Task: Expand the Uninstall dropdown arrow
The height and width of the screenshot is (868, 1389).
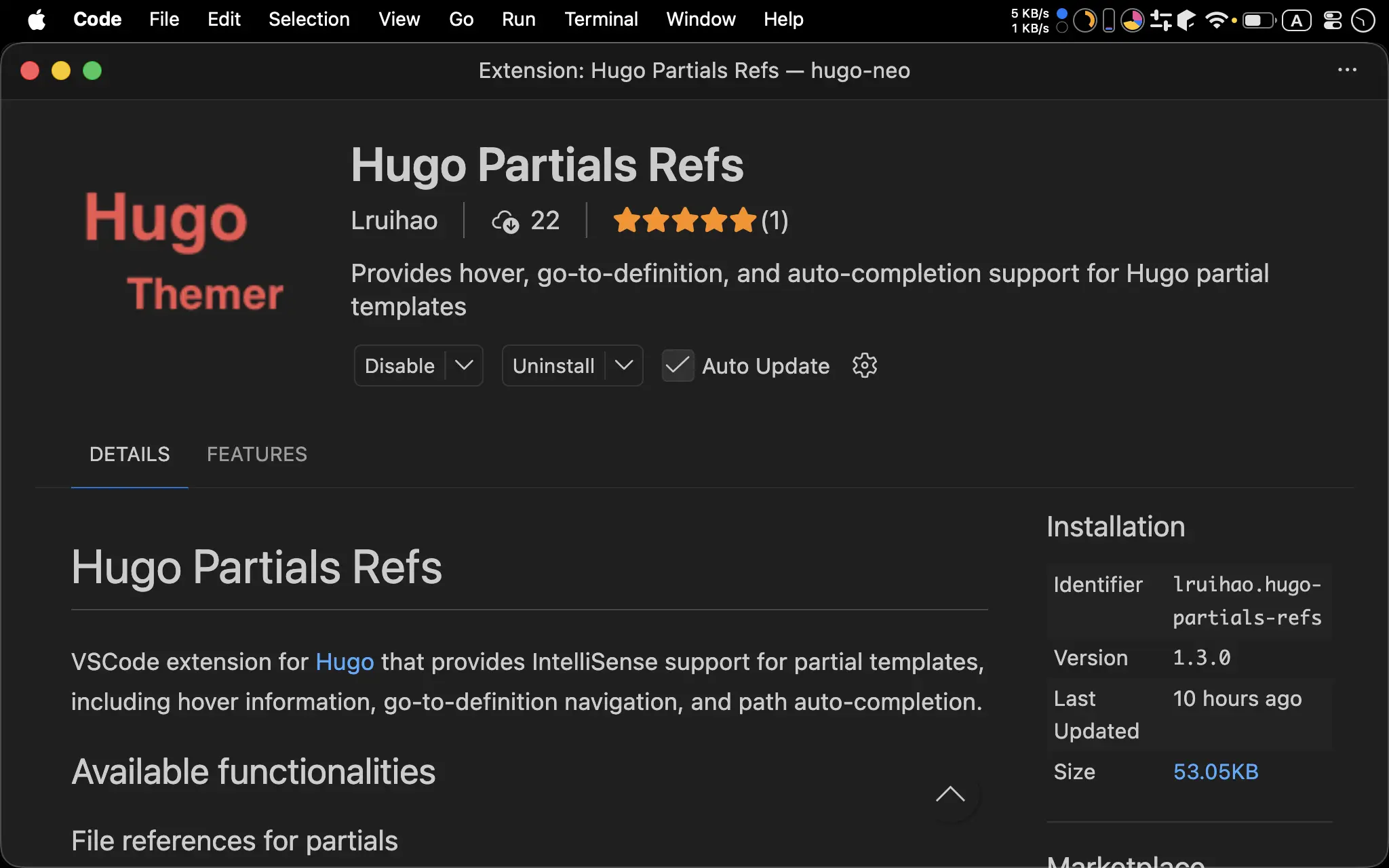Action: point(624,366)
